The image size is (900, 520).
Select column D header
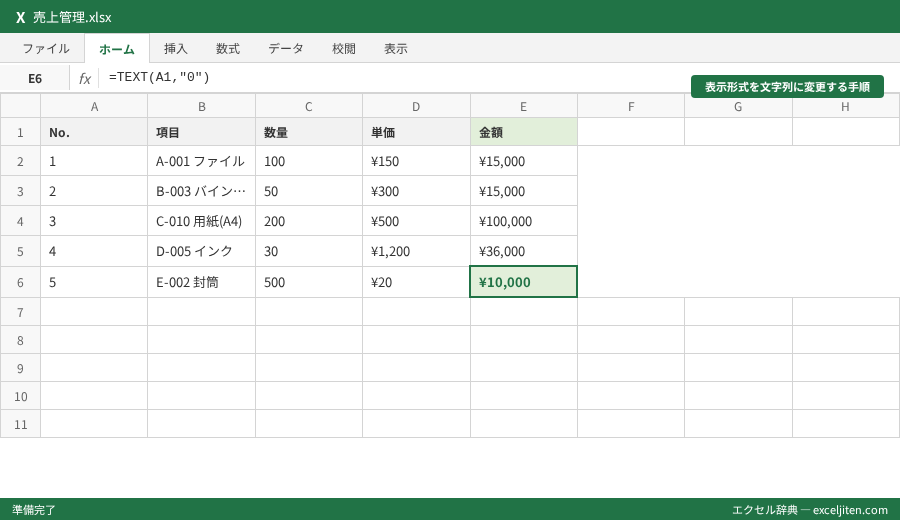coord(416,107)
